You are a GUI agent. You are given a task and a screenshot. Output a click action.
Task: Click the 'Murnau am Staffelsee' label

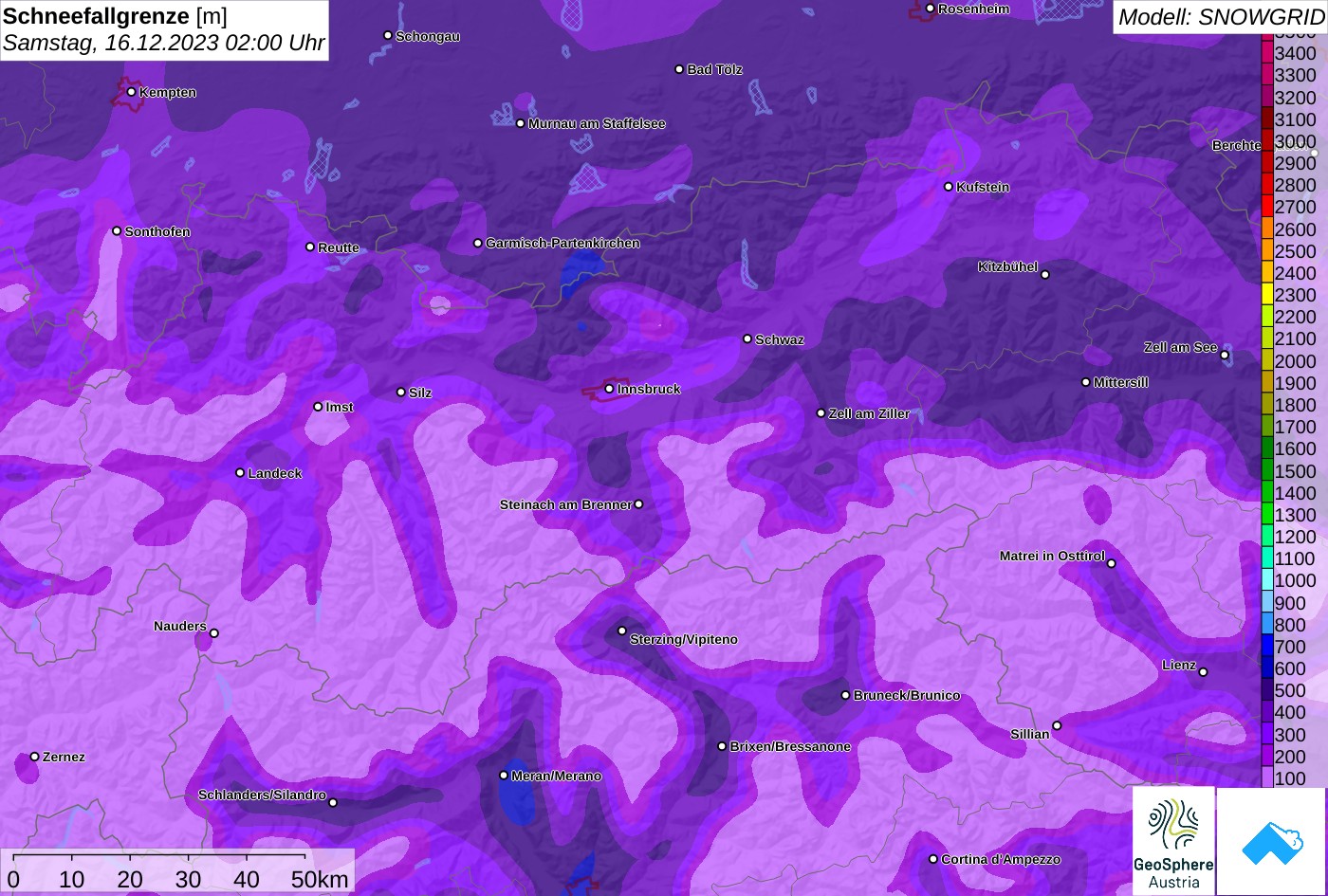coord(597,124)
